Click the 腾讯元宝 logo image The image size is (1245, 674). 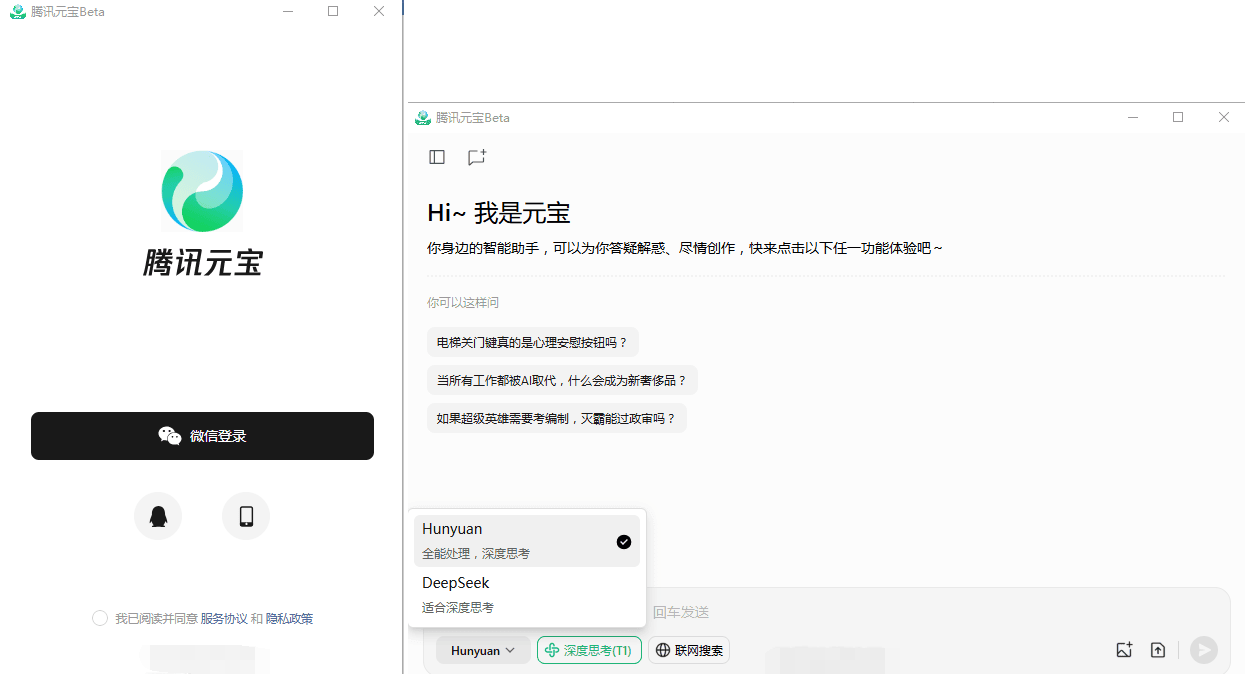pyautogui.click(x=202, y=191)
